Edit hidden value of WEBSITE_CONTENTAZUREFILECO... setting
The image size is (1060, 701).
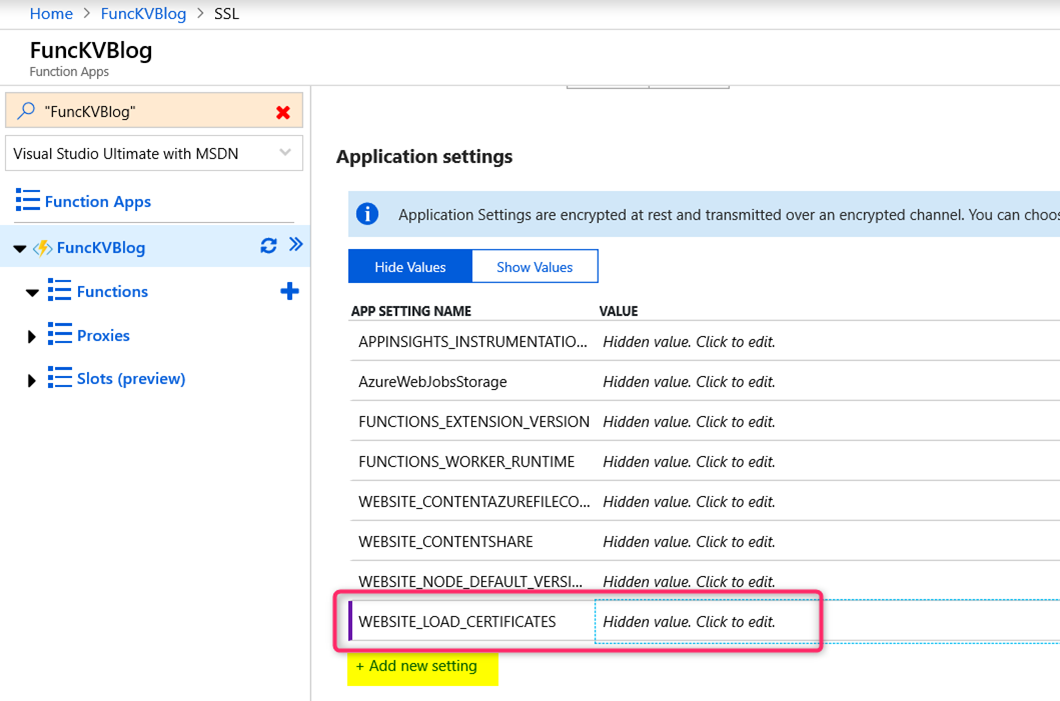tap(689, 501)
